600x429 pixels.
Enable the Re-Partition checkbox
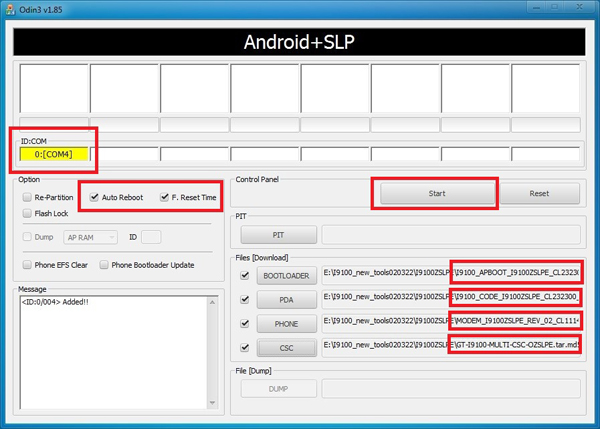[x=27, y=198]
